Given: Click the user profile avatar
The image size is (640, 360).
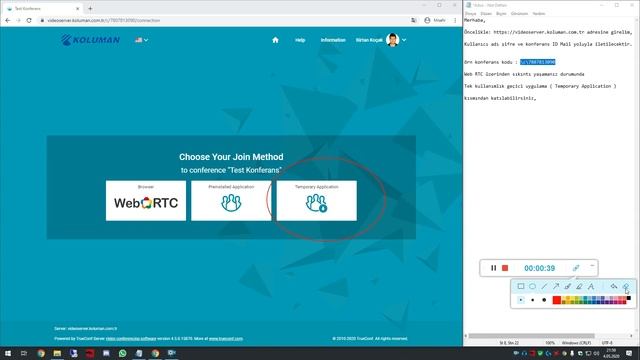Looking at the screenshot, I should click(393, 40).
